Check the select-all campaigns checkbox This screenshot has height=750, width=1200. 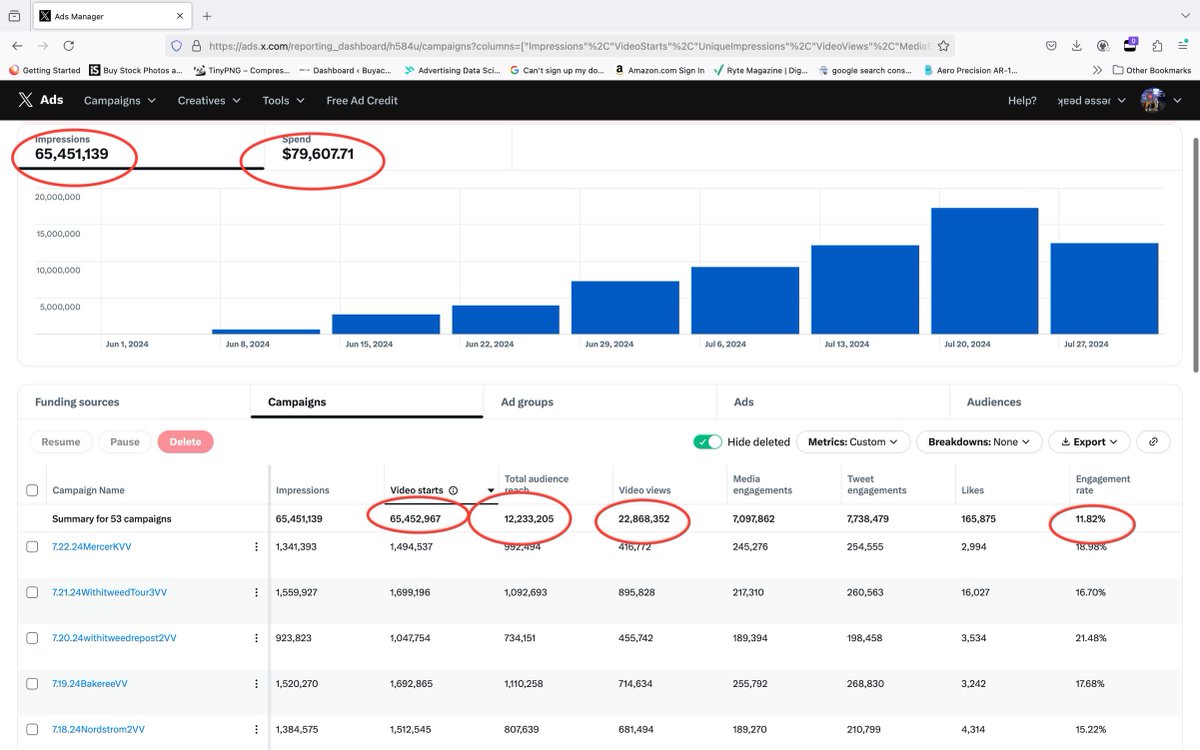32,491
